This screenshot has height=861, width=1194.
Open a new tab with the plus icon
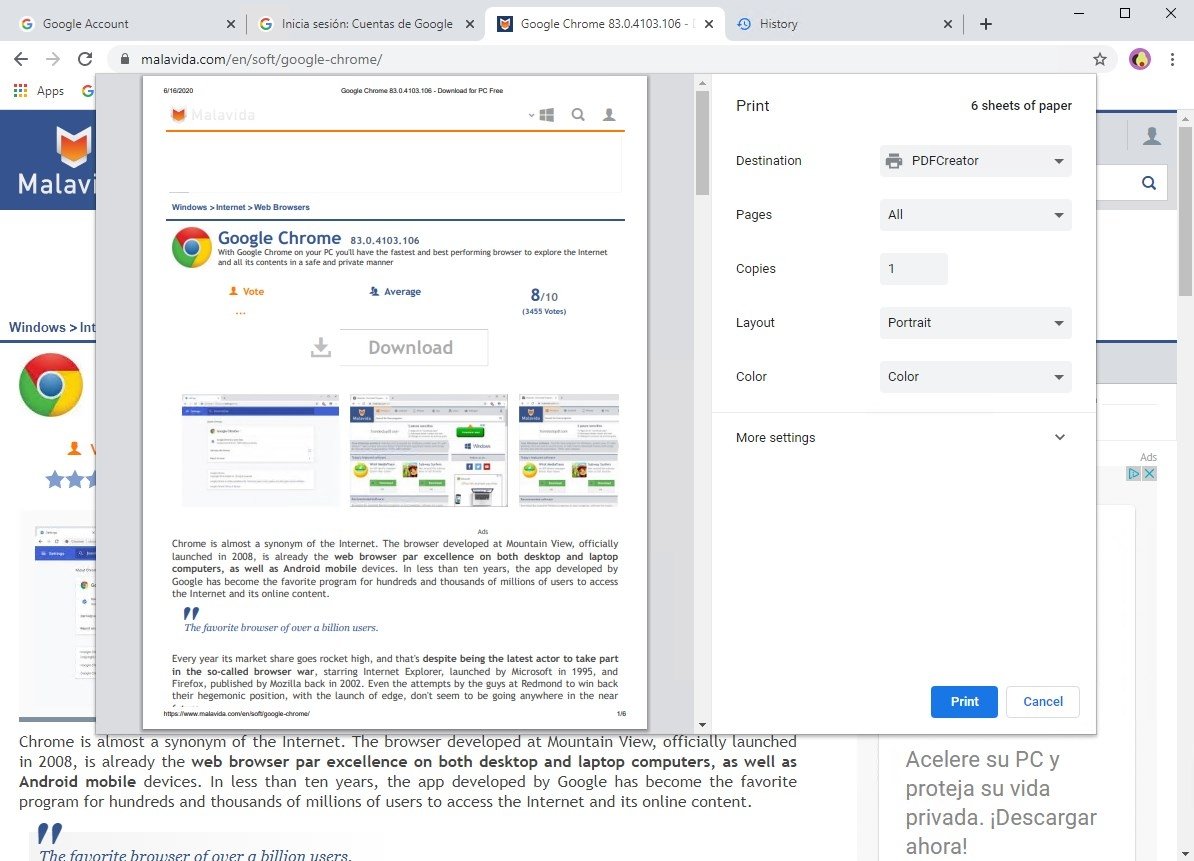[x=985, y=24]
